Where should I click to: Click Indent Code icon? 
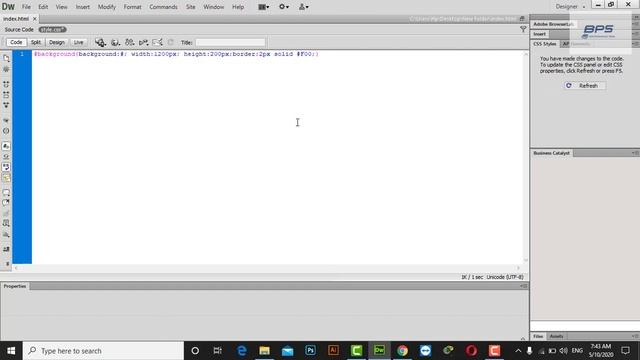6,249
